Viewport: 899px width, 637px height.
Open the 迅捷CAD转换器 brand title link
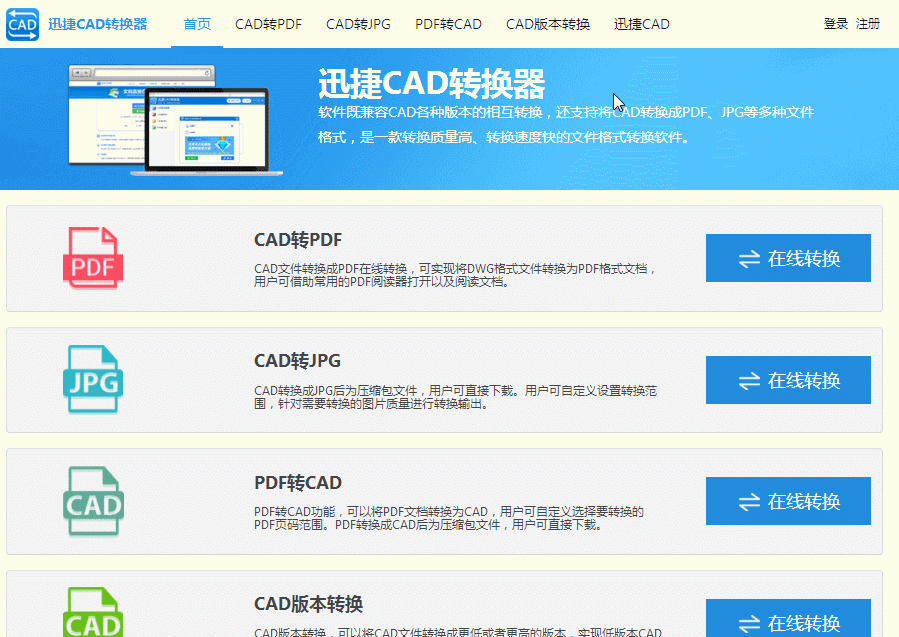tap(97, 24)
